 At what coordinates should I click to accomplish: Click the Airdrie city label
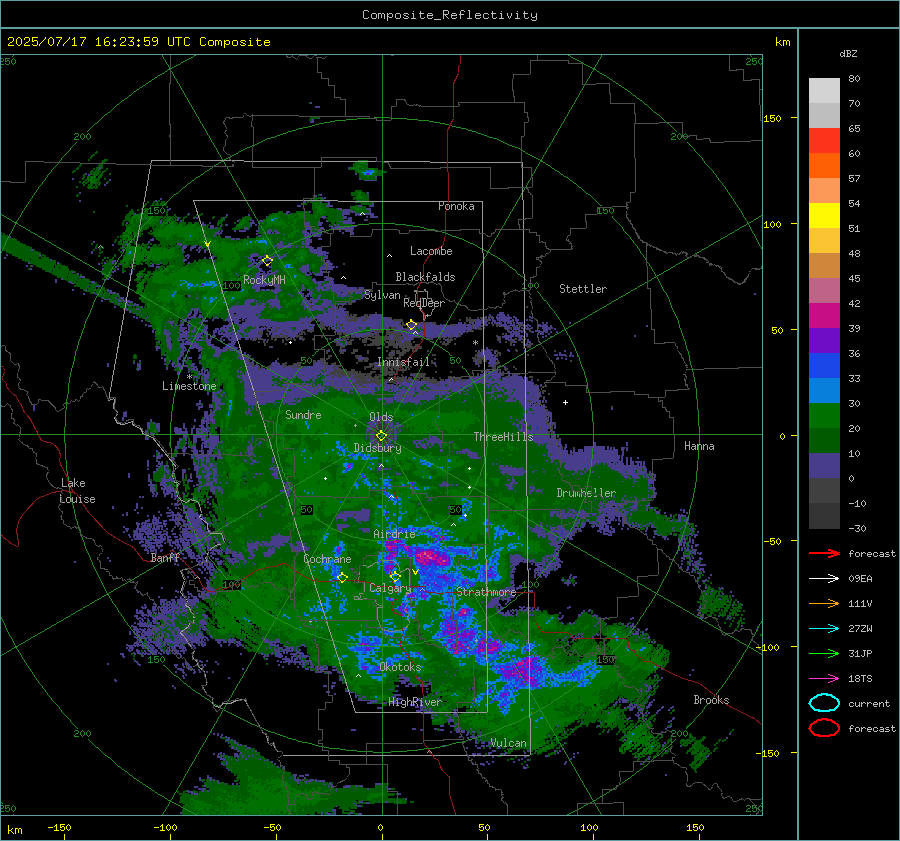pyautogui.click(x=394, y=534)
